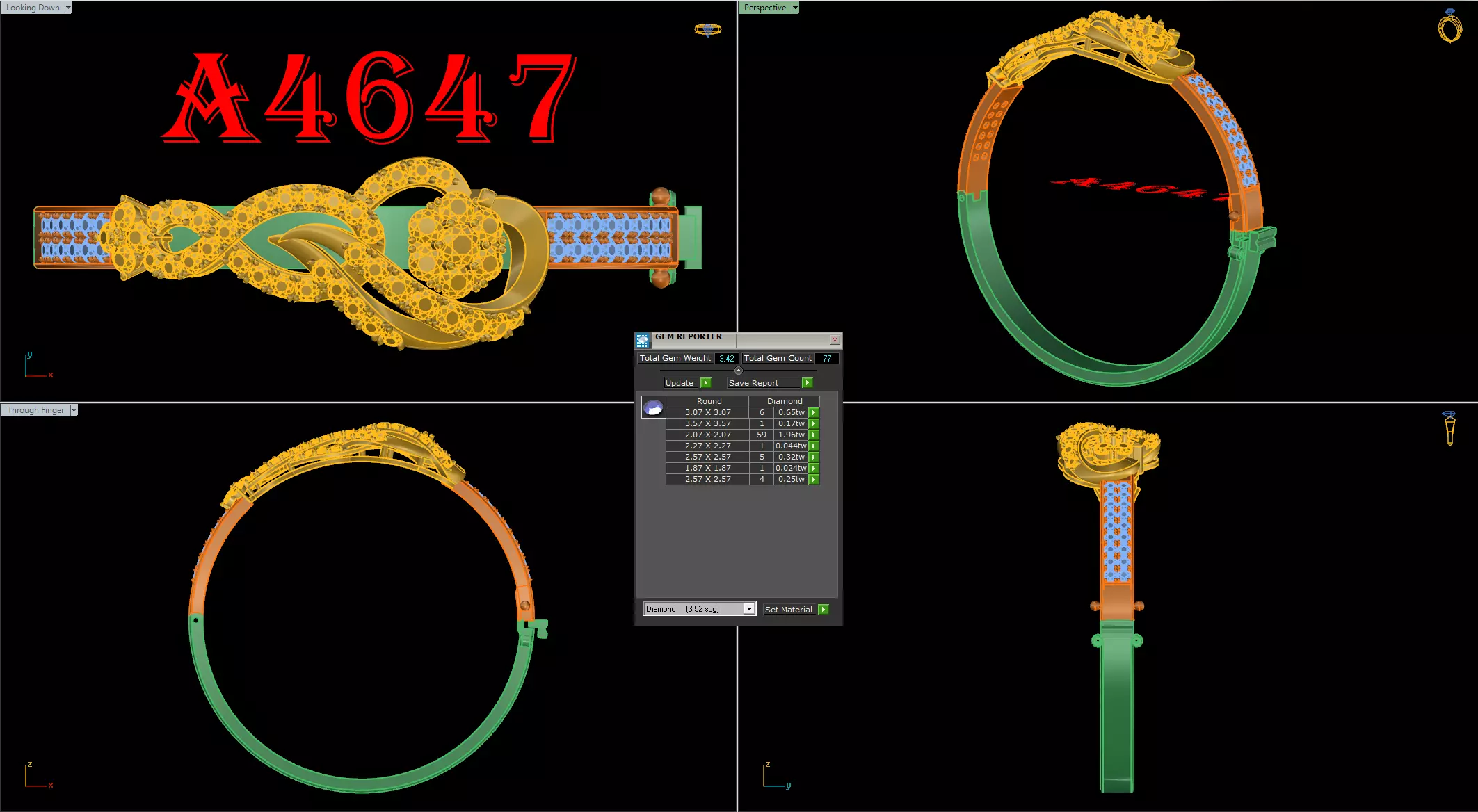Click the GEM REPORTER title text

click(x=689, y=336)
